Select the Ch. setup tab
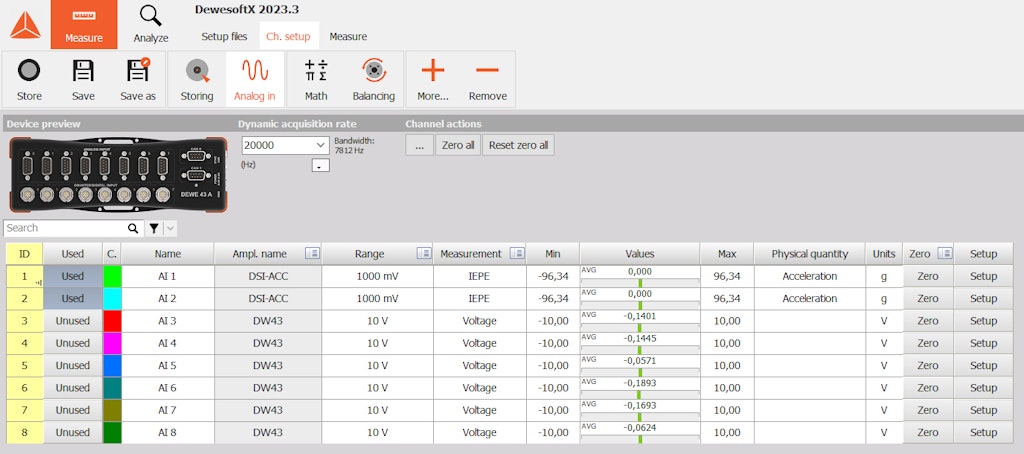Viewport: 1024px width, 454px height. click(289, 37)
